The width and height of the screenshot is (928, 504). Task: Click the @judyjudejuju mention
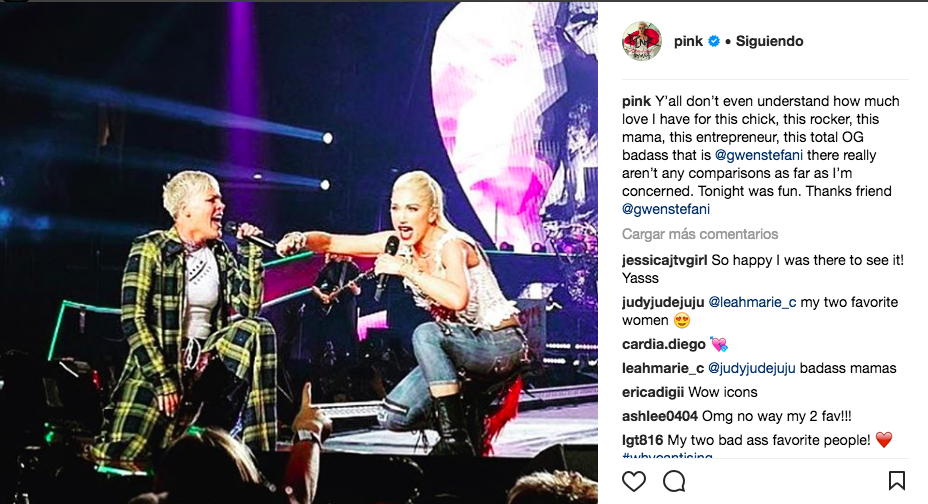(x=752, y=369)
